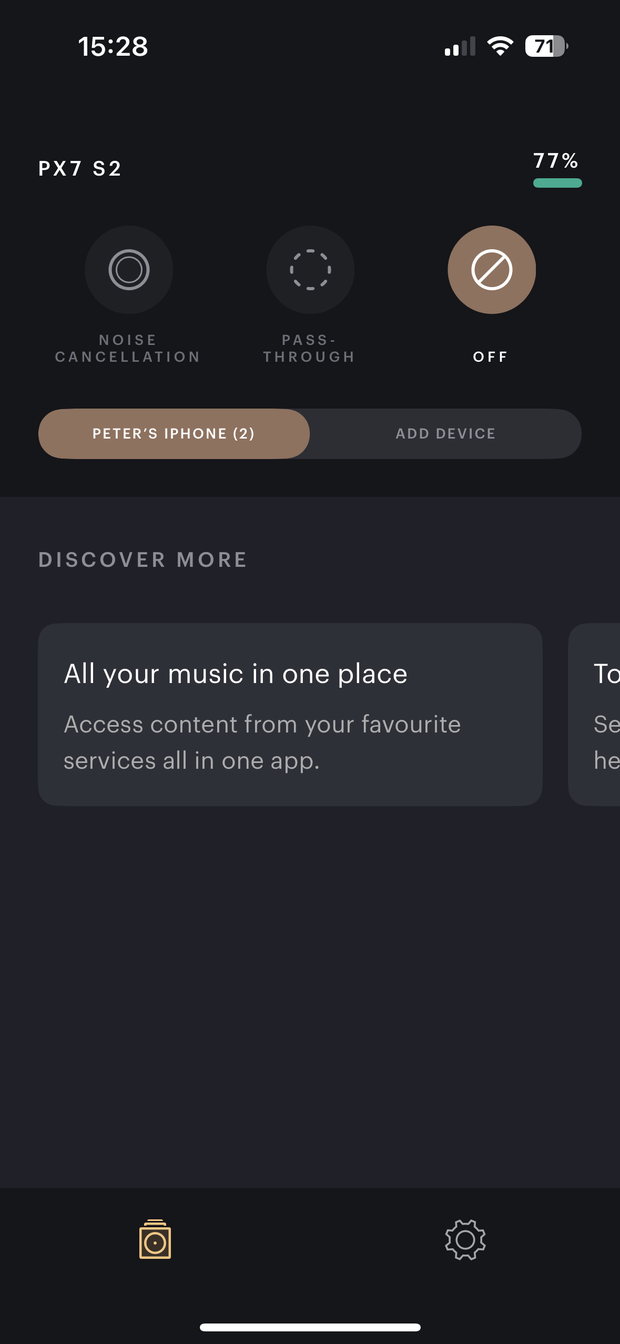Image resolution: width=620 pixels, height=1344 pixels.
Task: Click the OFF label under the icon
Action: click(491, 357)
